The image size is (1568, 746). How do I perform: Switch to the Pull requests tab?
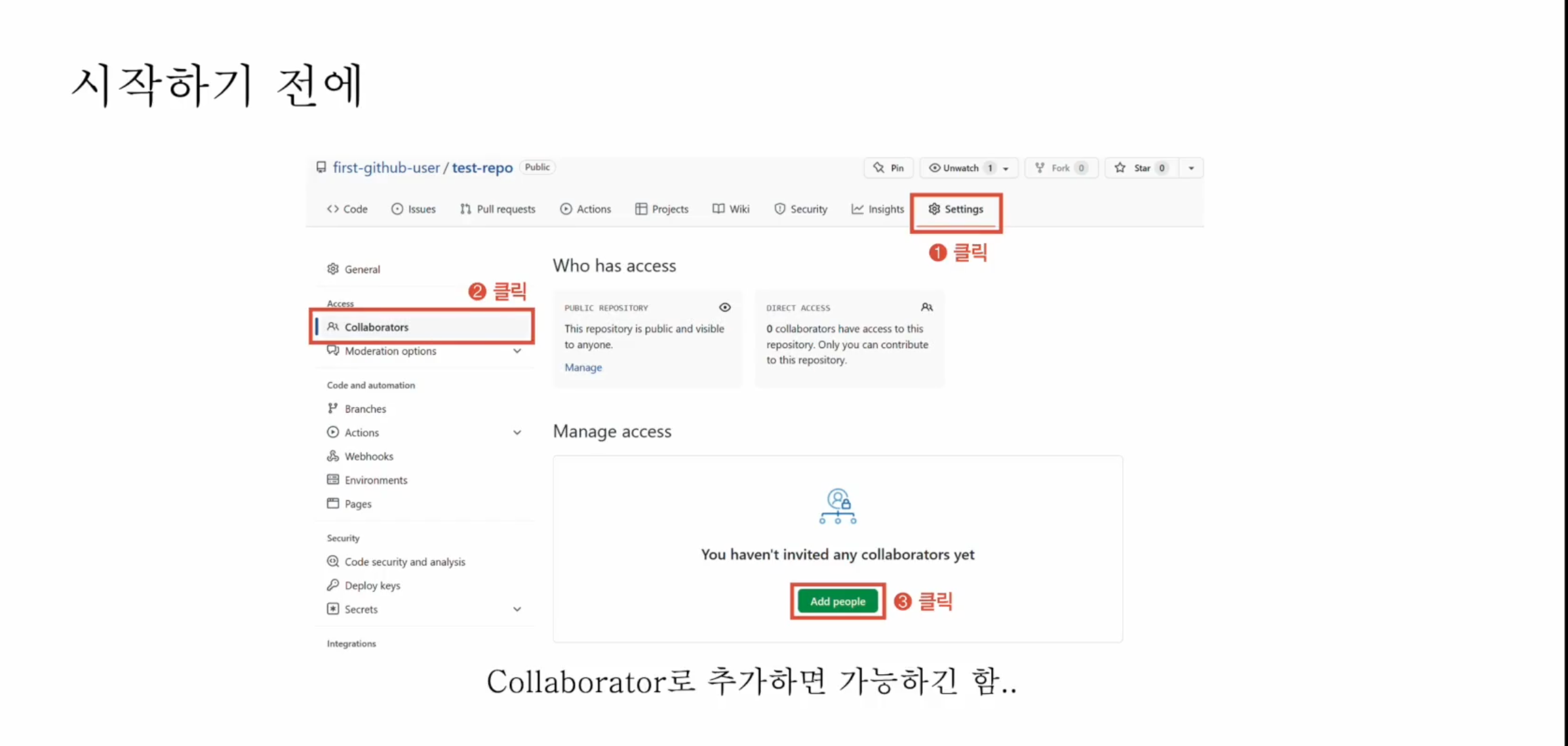pyautogui.click(x=498, y=209)
